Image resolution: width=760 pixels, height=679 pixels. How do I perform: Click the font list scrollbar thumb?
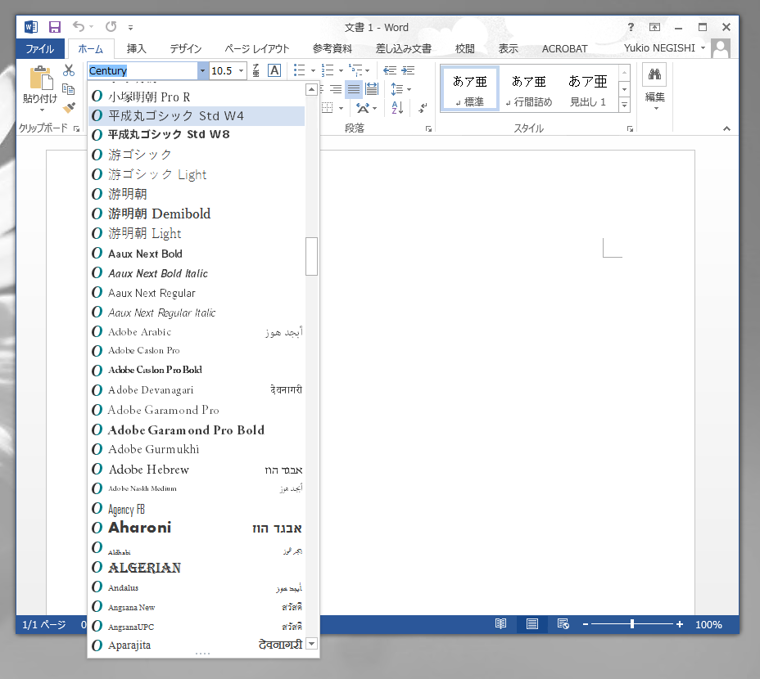[312, 256]
